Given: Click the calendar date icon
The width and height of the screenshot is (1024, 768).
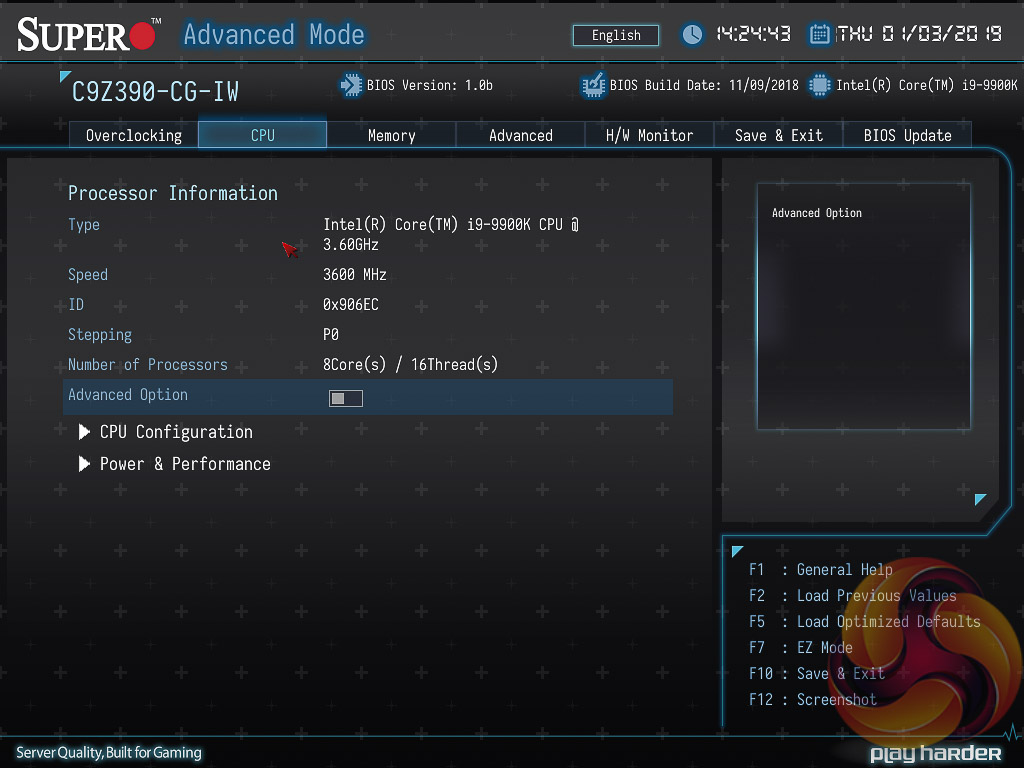Looking at the screenshot, I should click(820, 34).
